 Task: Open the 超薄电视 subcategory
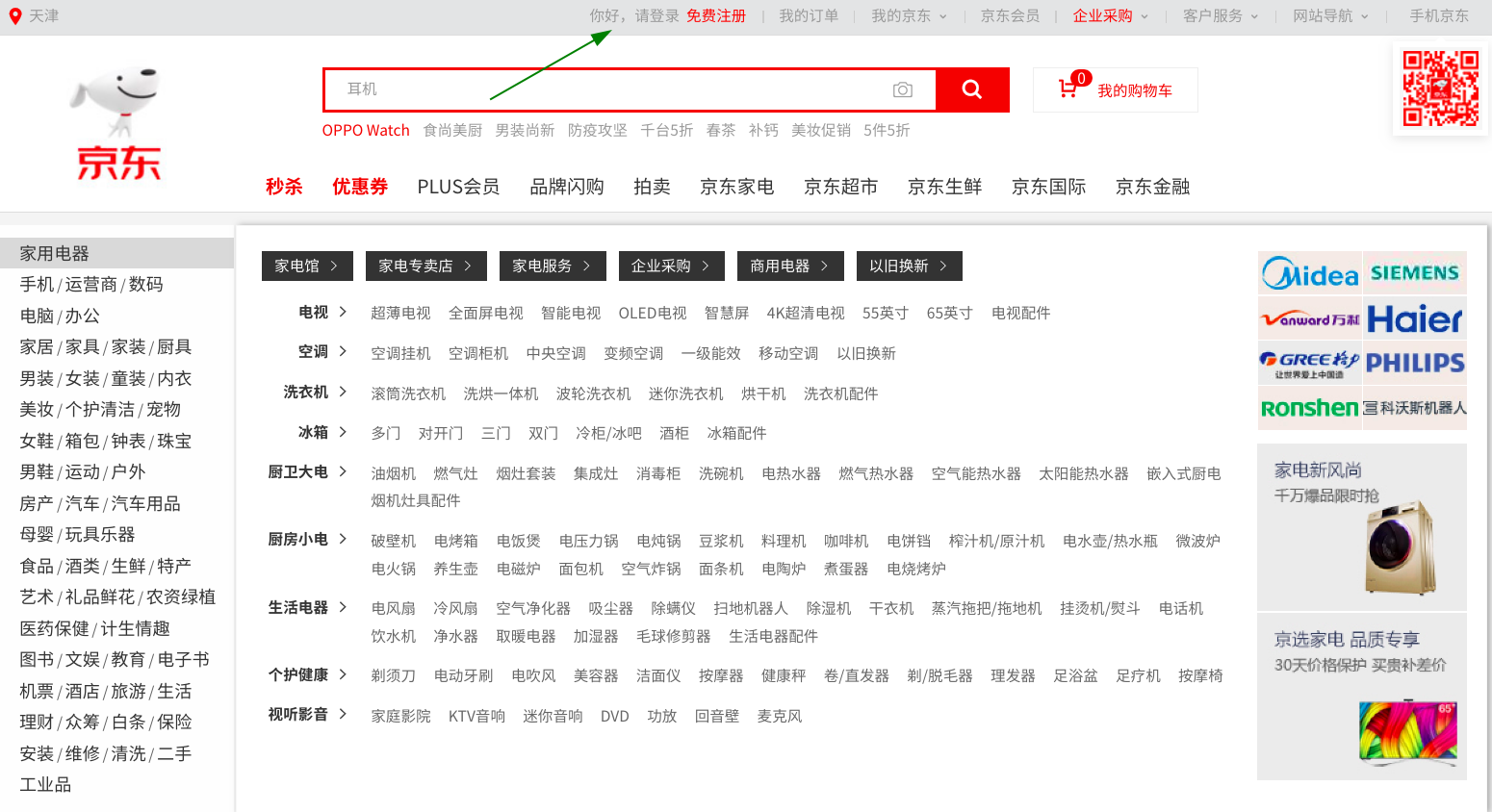point(400,313)
